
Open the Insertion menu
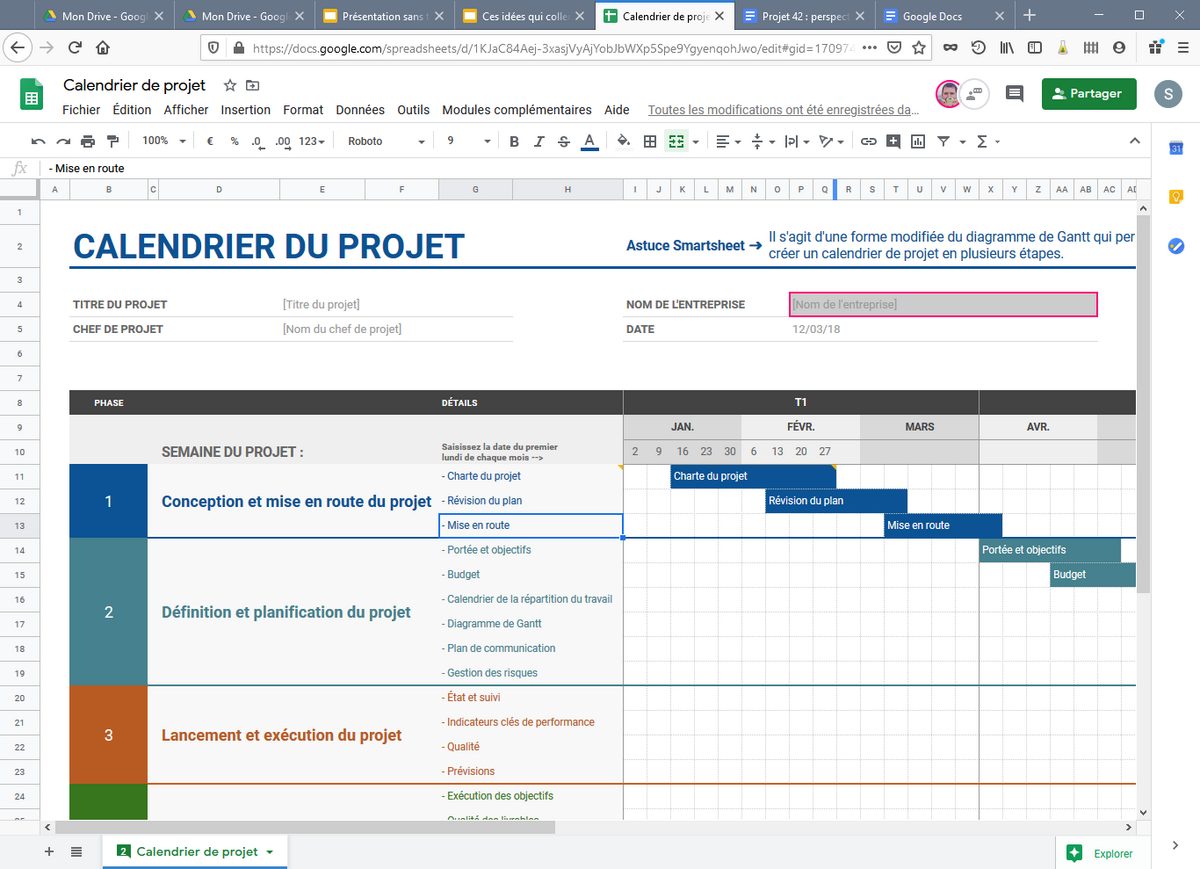point(246,110)
